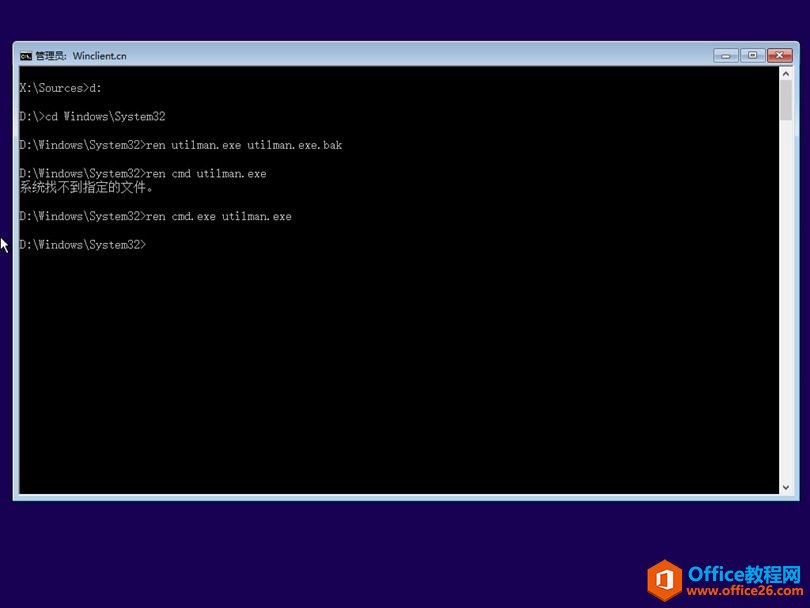
Task: Click the 'cd Windows\System32' command line
Action: 92,117
